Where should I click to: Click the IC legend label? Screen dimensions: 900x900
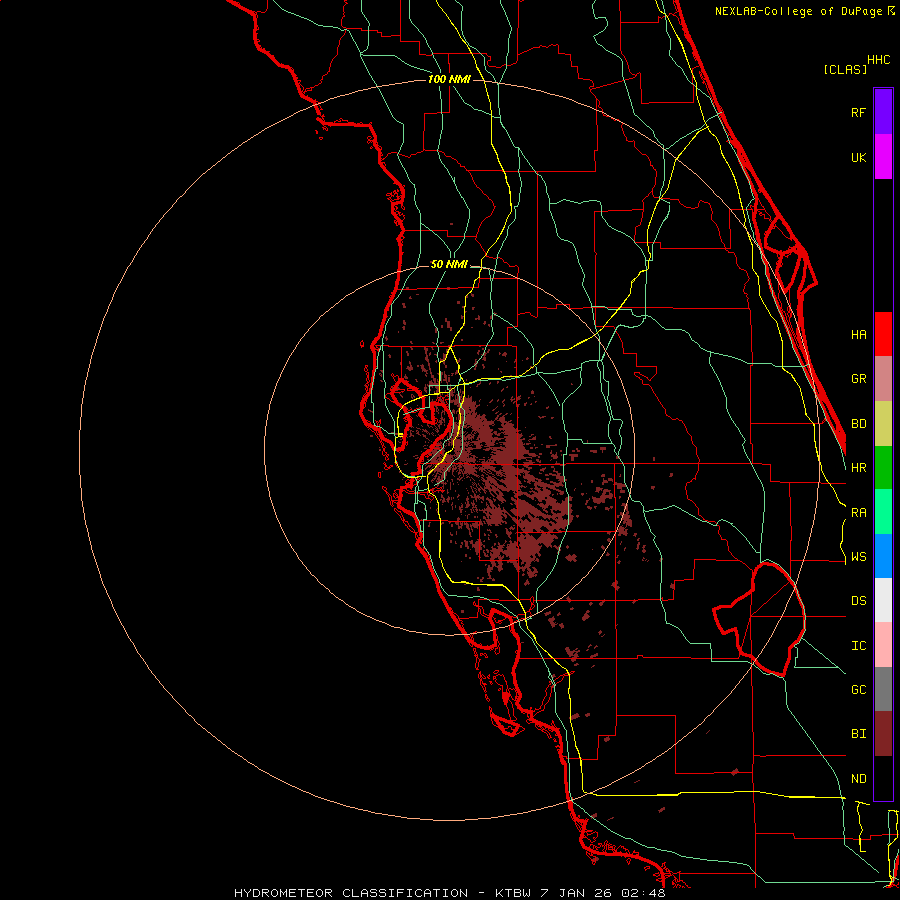(859, 646)
